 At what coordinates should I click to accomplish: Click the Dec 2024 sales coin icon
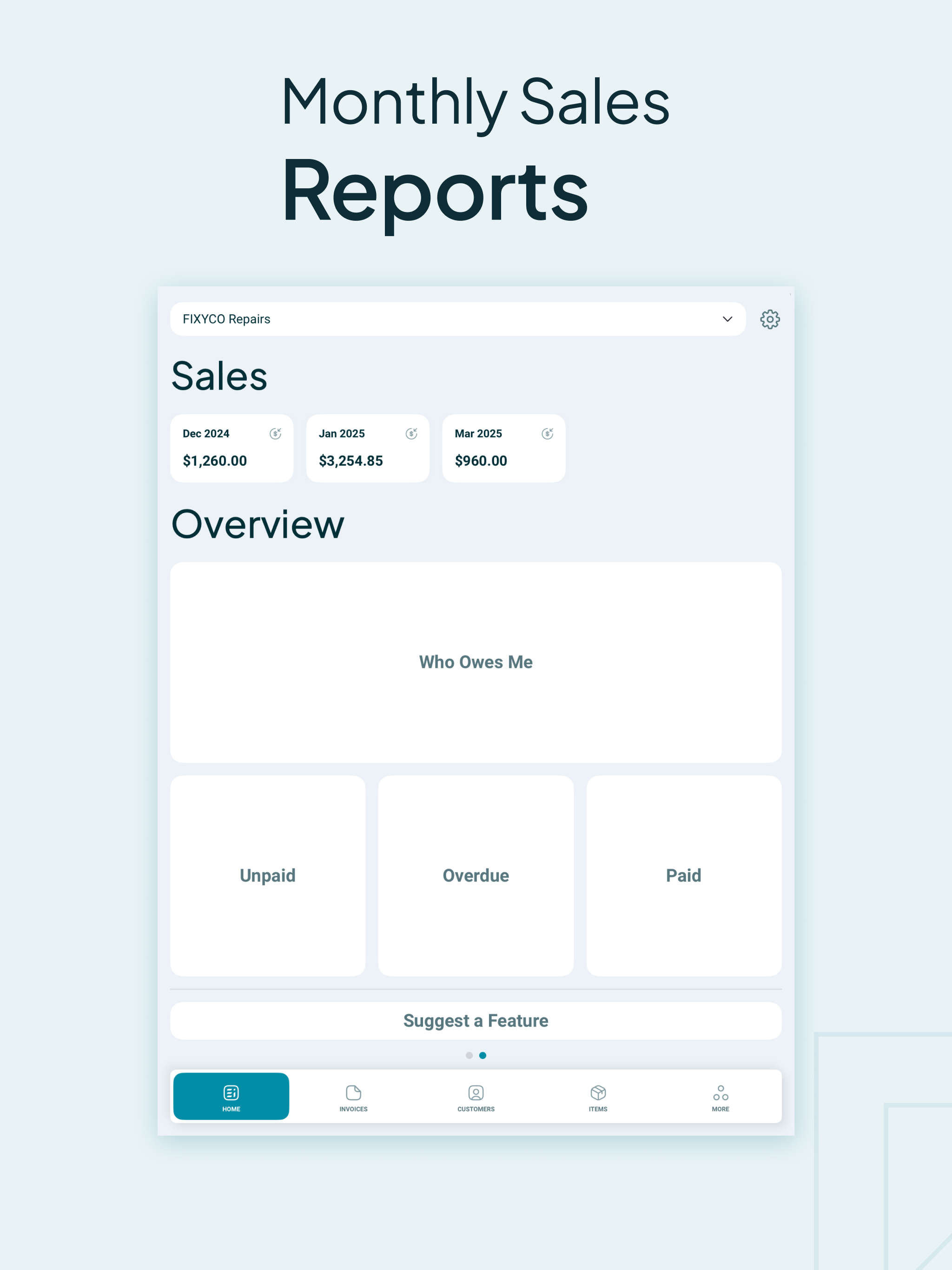pos(276,433)
